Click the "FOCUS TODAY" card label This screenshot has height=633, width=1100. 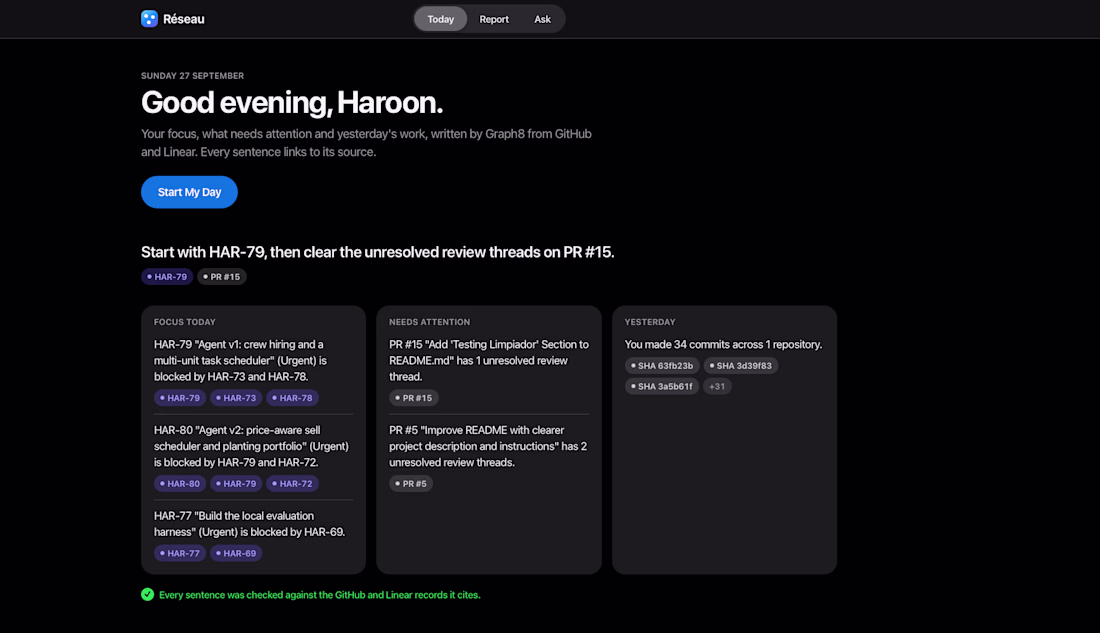click(x=185, y=322)
